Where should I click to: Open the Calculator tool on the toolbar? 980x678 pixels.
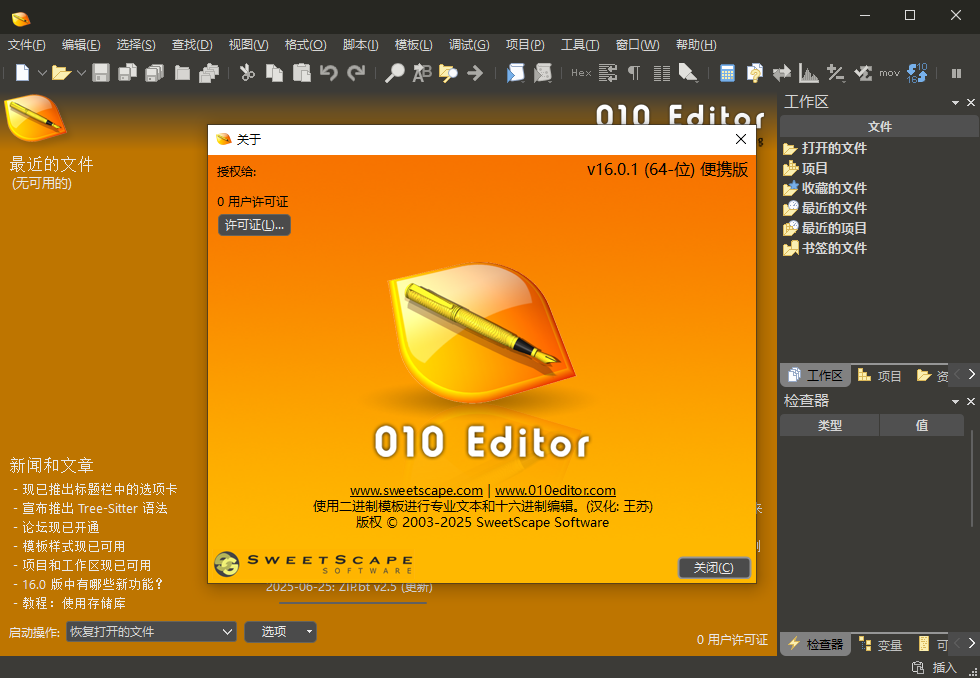727,72
